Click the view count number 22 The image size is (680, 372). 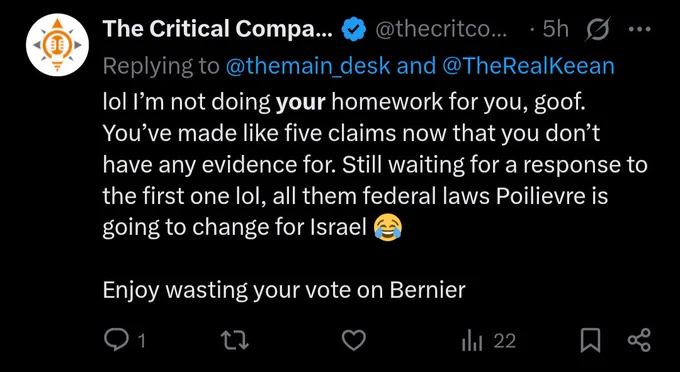point(505,341)
